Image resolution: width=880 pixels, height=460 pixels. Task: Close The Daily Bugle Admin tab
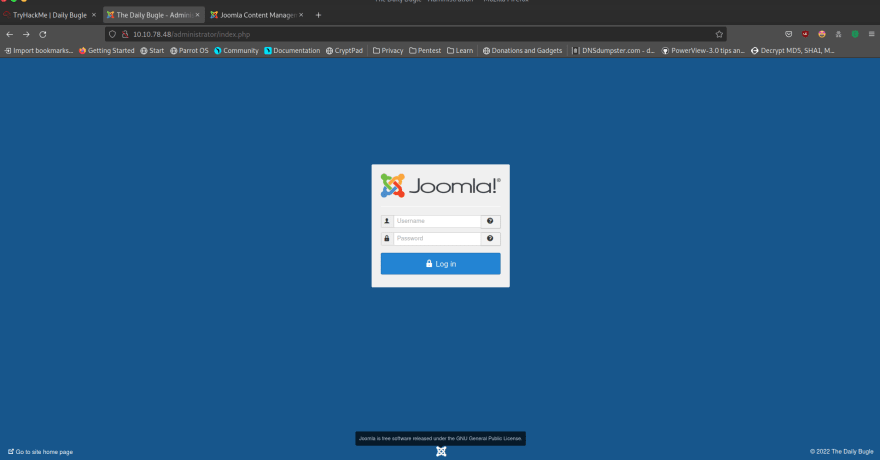point(198,15)
